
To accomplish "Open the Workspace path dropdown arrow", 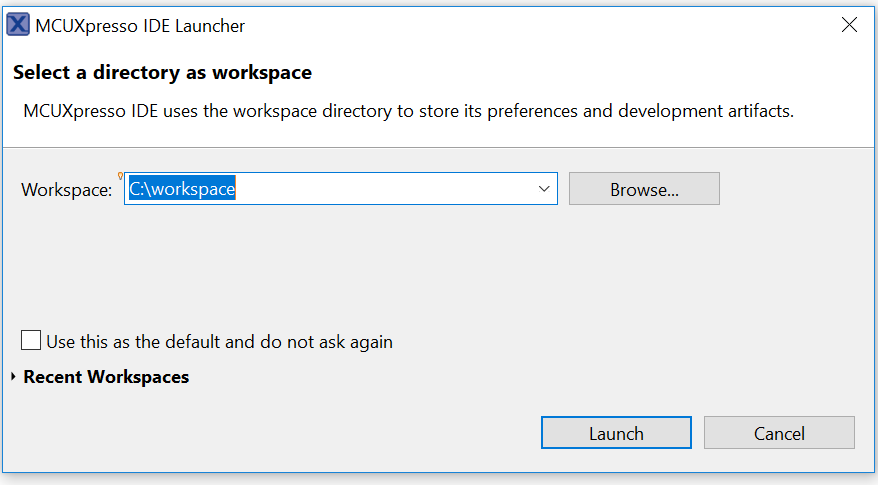I will [545, 188].
